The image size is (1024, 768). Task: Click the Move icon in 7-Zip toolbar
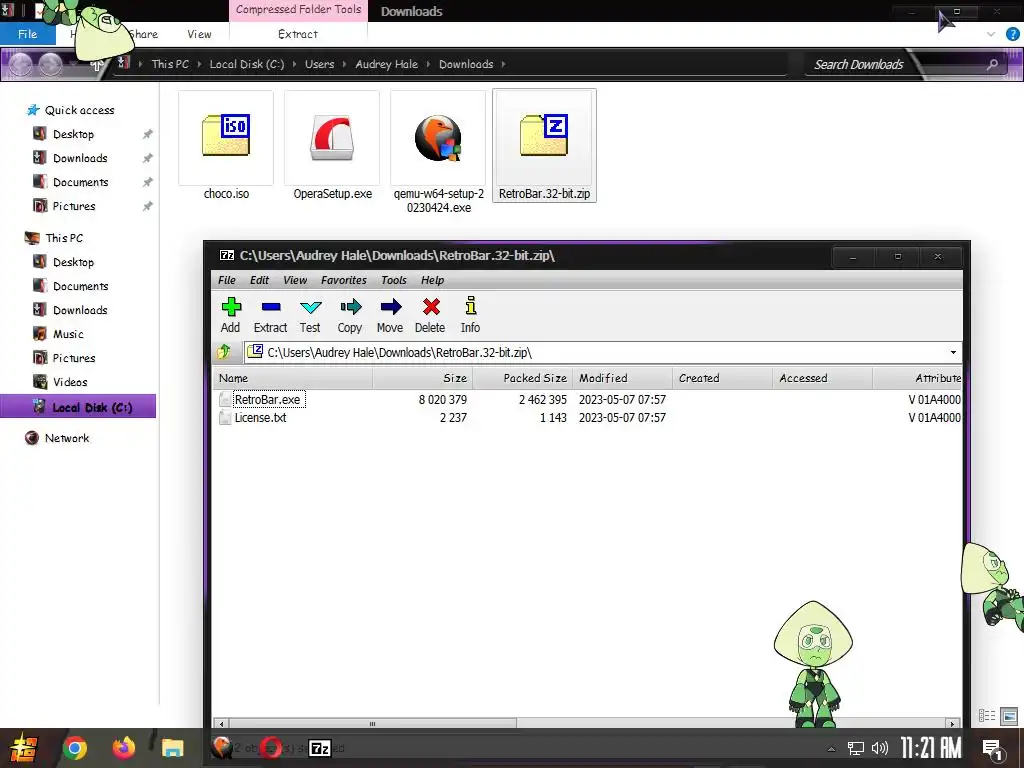click(x=391, y=306)
